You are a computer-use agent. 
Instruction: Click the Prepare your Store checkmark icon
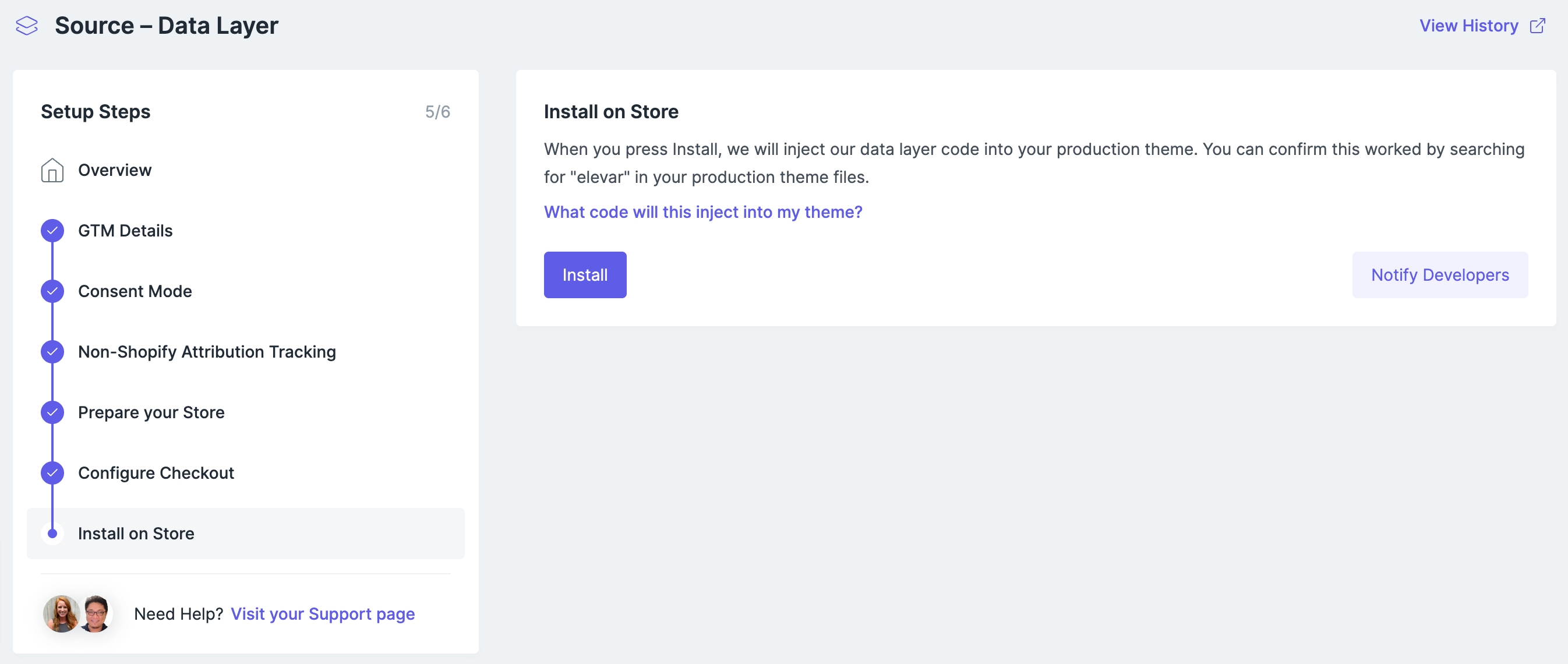[x=52, y=412]
